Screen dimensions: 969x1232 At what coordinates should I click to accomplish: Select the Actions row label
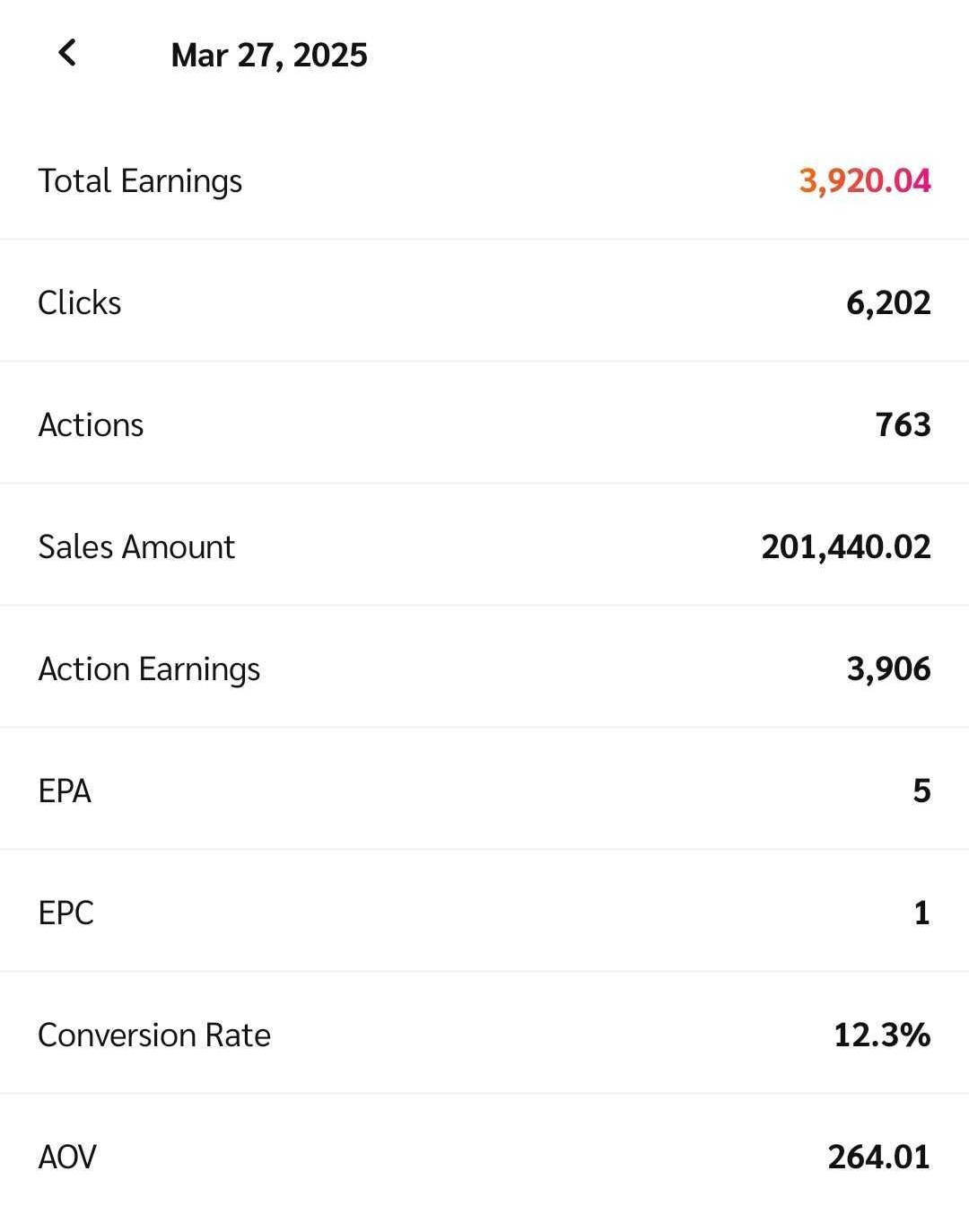[91, 425]
